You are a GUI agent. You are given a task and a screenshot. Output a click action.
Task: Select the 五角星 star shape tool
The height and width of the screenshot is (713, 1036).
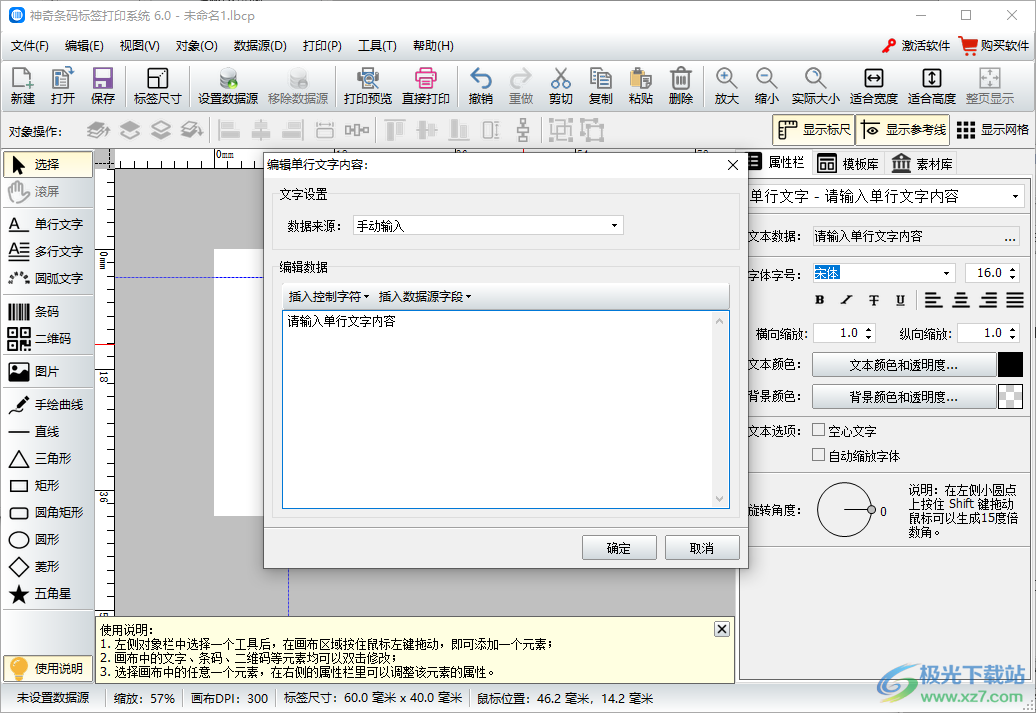click(x=48, y=593)
